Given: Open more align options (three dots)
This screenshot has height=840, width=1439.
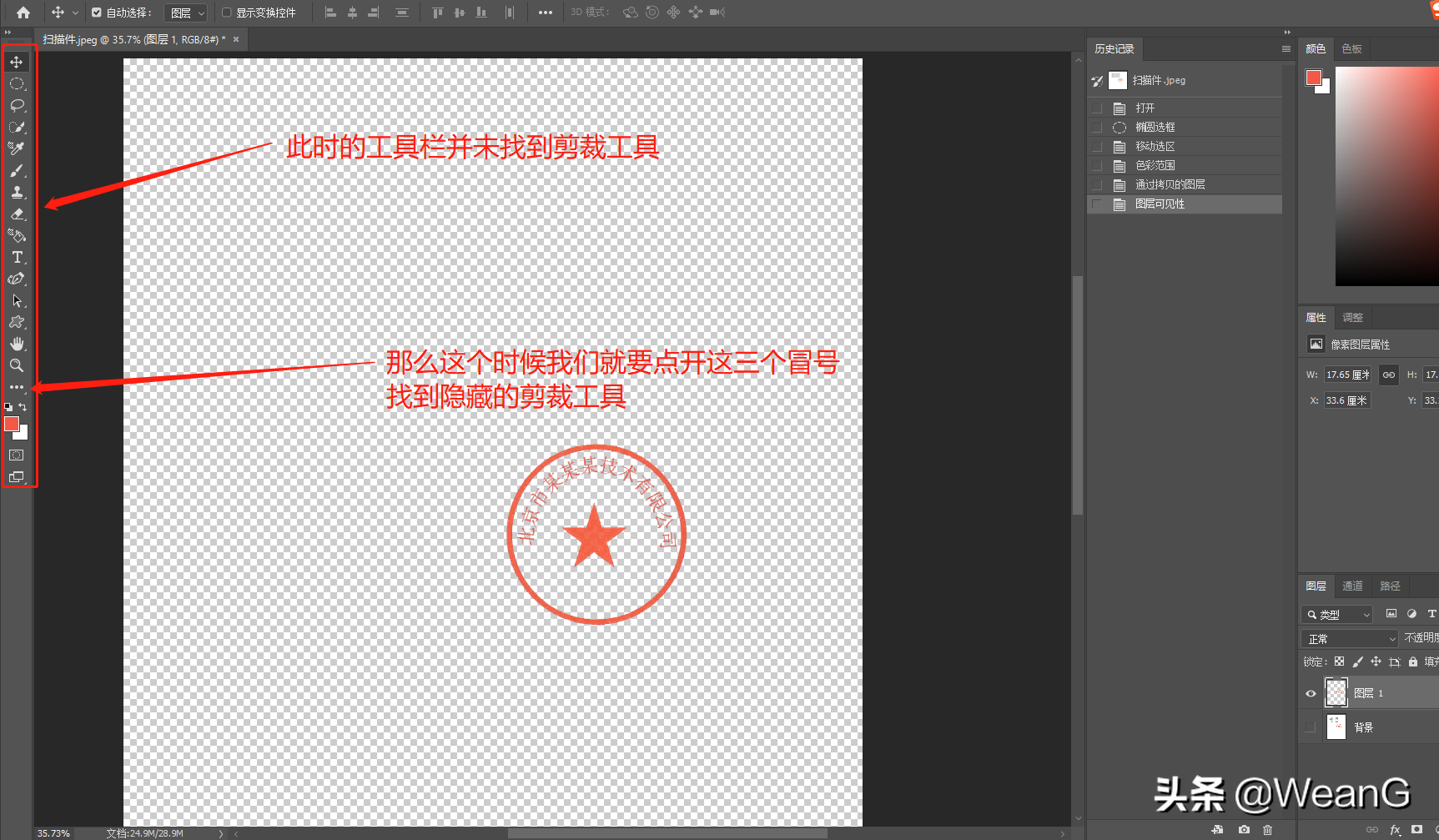Looking at the screenshot, I should coord(546,13).
